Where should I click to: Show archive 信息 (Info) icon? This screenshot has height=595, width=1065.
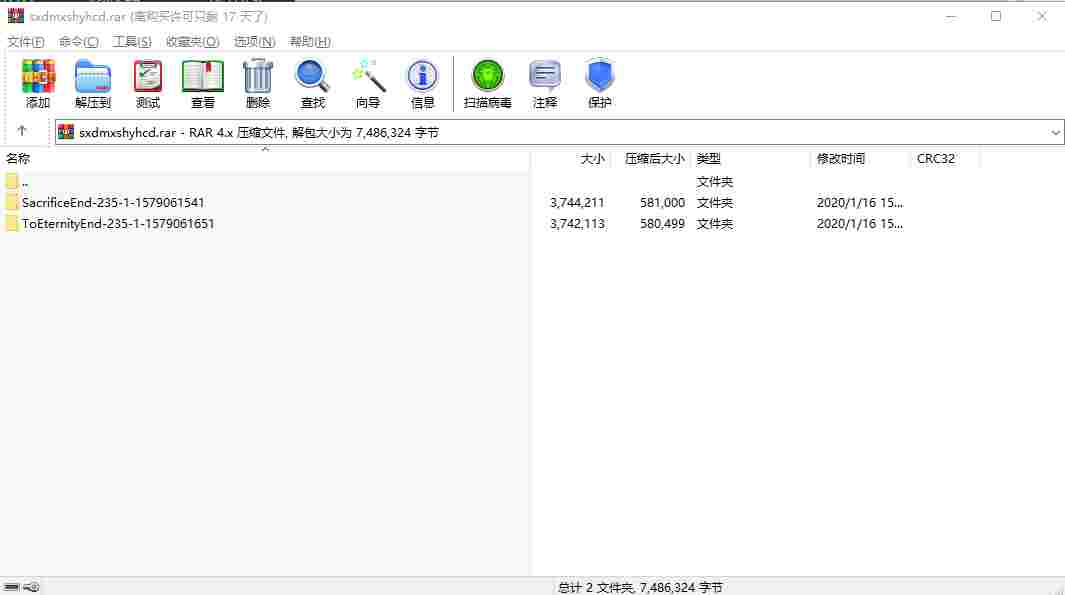(422, 84)
